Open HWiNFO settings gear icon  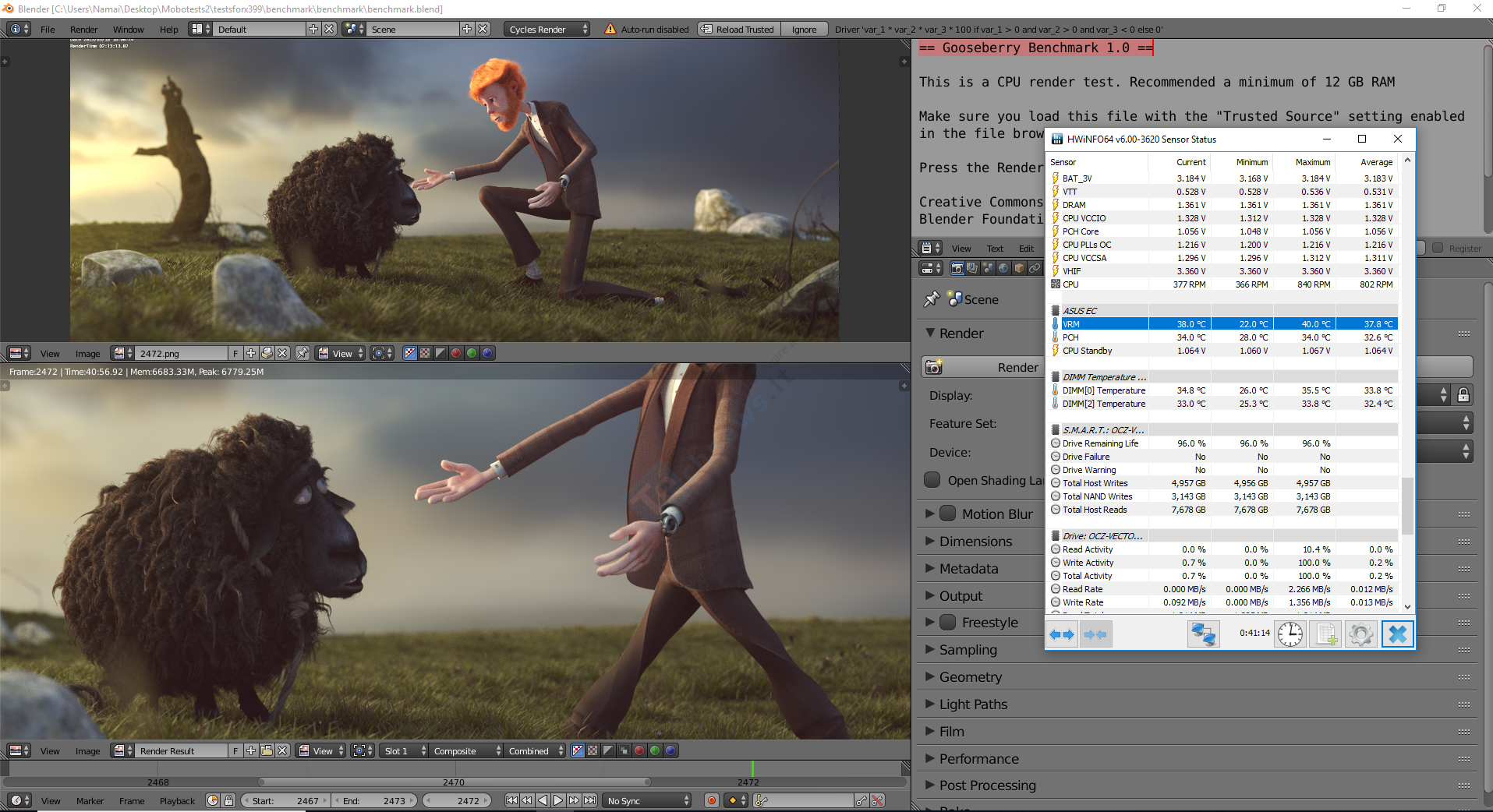(x=1361, y=634)
